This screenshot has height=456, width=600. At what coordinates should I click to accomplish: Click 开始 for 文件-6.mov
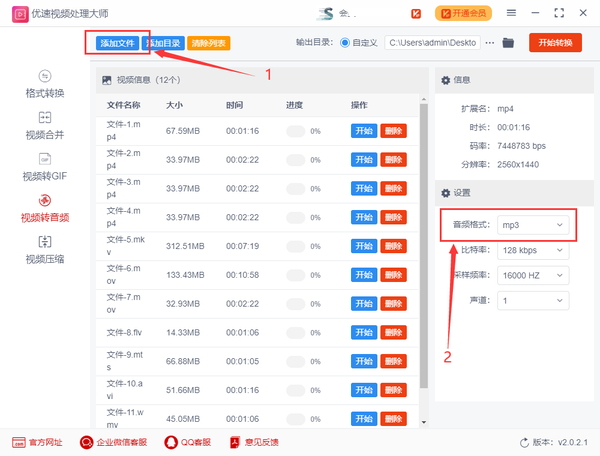point(364,275)
